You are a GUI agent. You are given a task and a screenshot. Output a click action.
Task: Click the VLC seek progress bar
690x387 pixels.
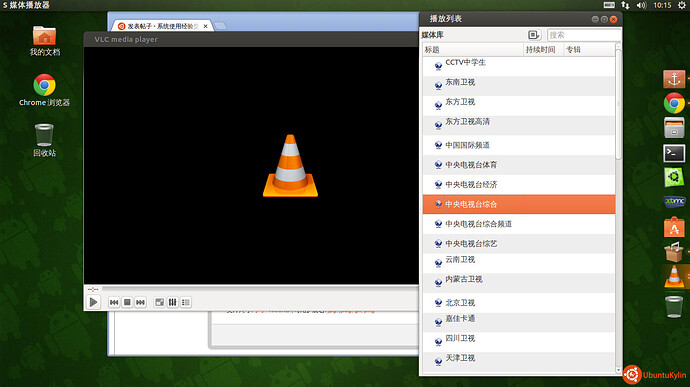tap(260, 289)
